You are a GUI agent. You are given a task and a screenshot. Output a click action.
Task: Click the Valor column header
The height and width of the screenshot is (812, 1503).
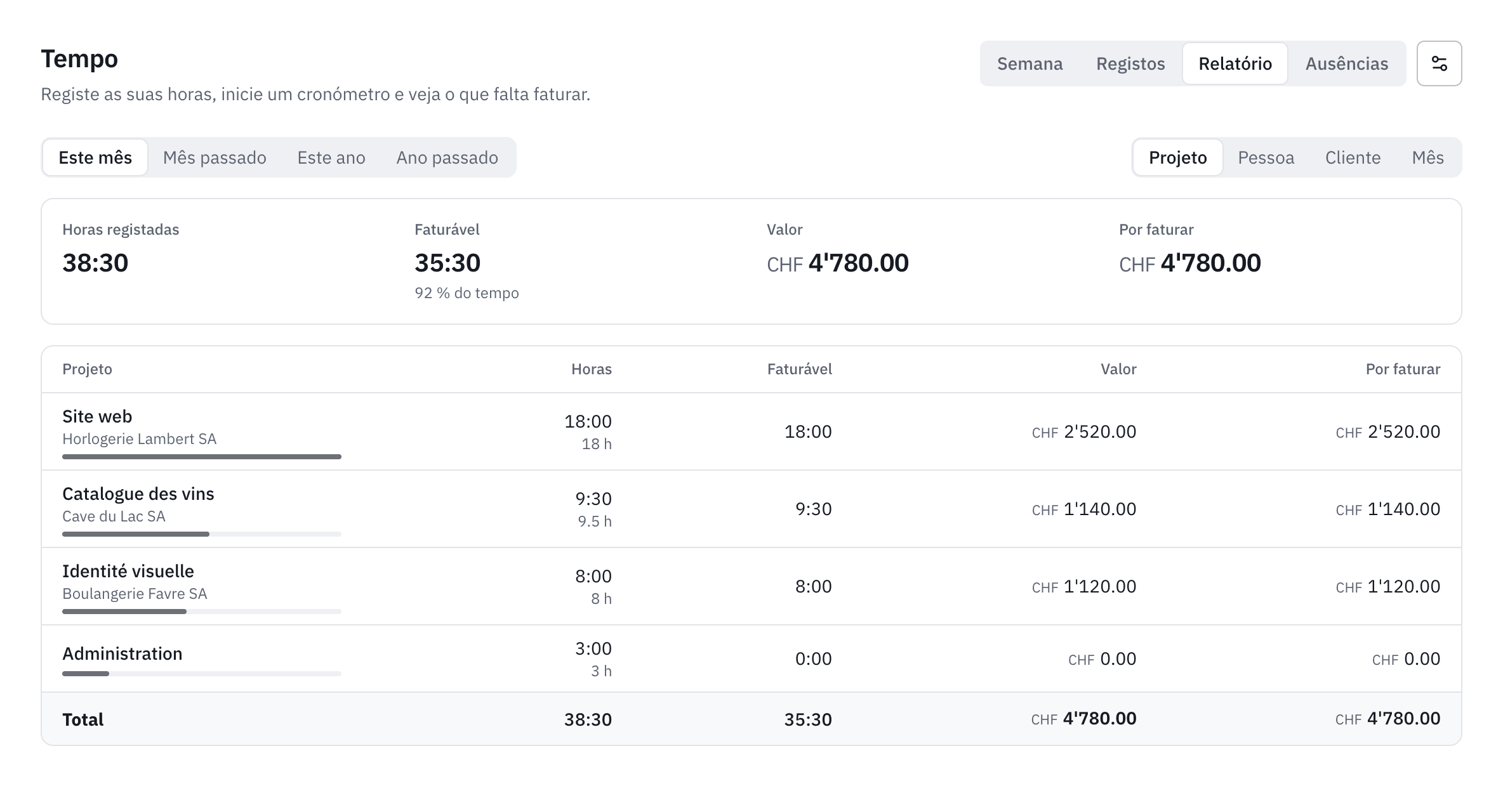coord(1118,369)
